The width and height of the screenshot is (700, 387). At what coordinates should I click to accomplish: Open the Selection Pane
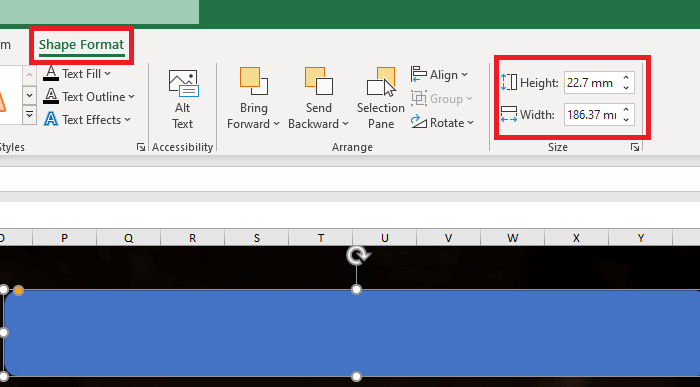click(x=381, y=99)
